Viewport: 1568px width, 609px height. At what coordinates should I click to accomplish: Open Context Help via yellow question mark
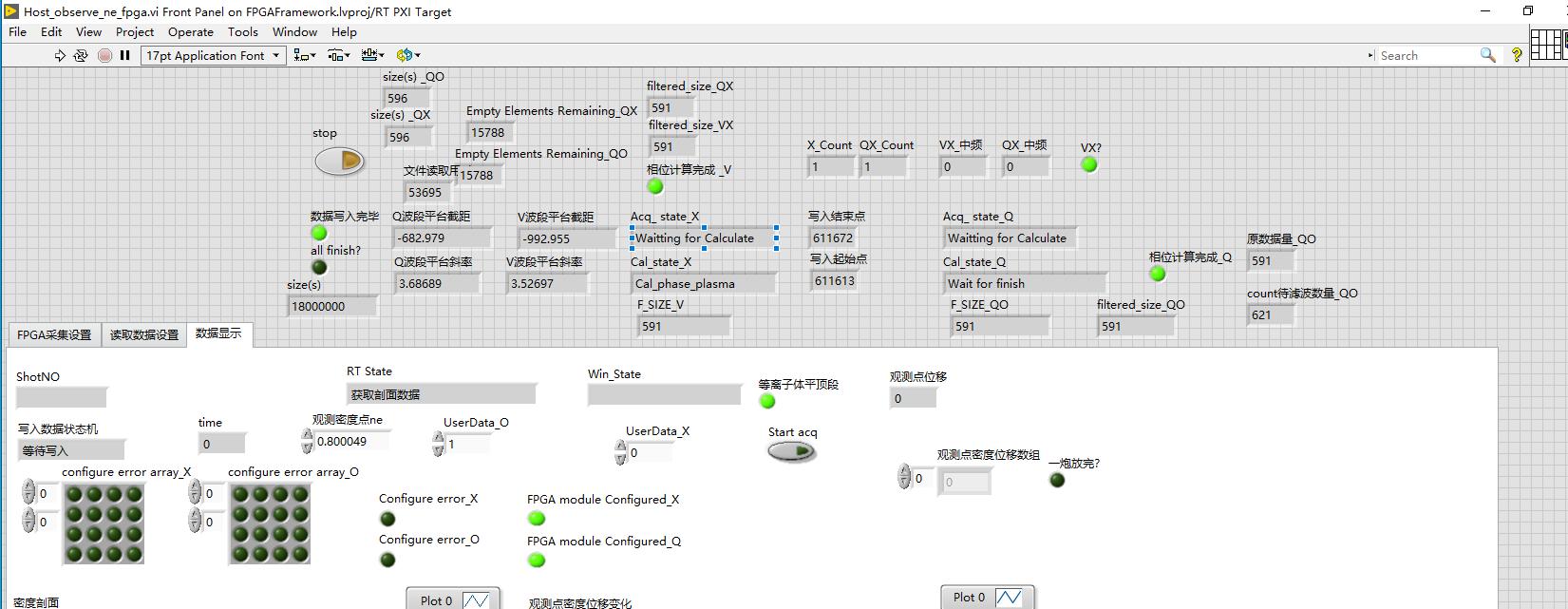[x=1517, y=55]
